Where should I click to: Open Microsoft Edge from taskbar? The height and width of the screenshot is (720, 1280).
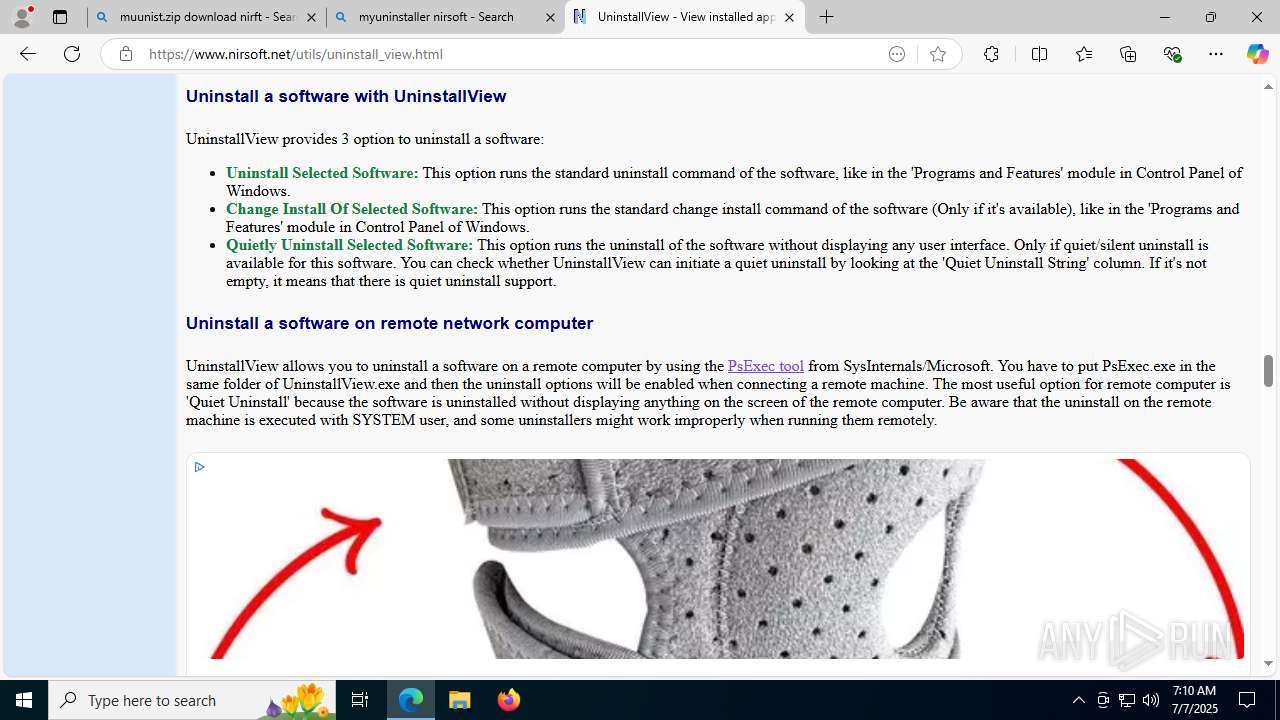click(x=411, y=700)
